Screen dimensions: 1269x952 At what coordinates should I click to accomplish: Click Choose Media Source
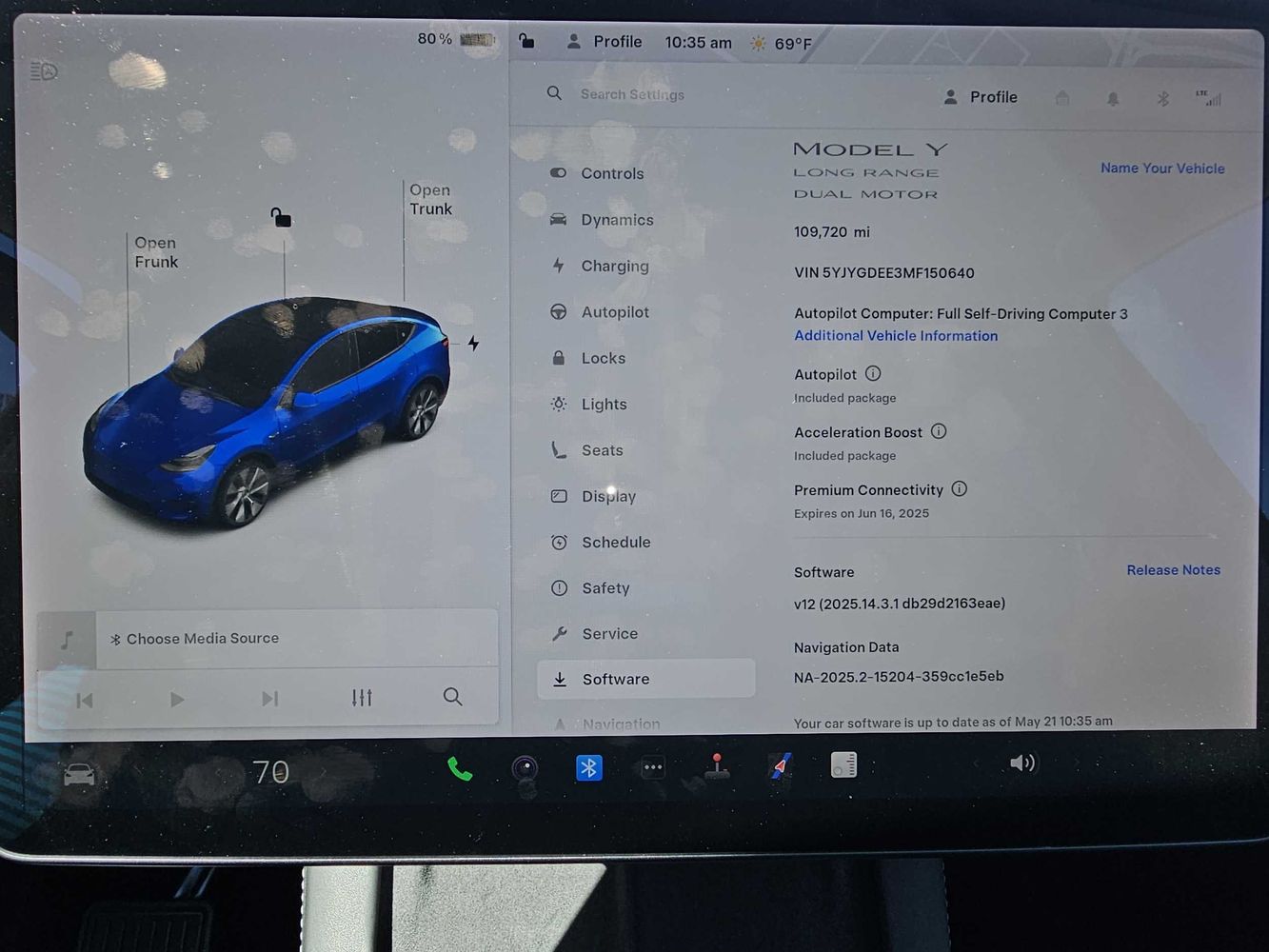point(194,639)
